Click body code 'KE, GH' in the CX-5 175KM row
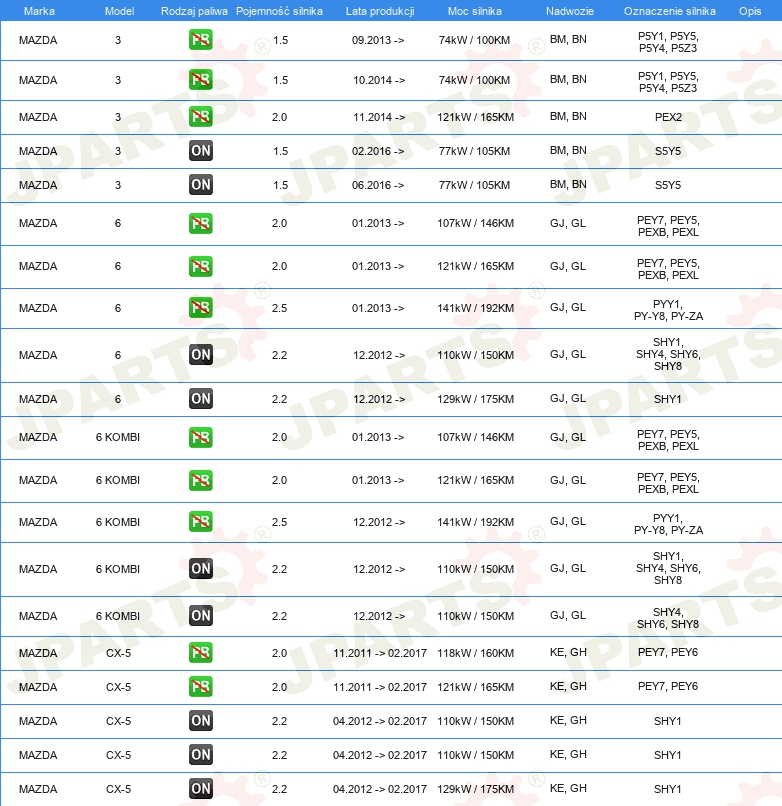 (x=568, y=788)
